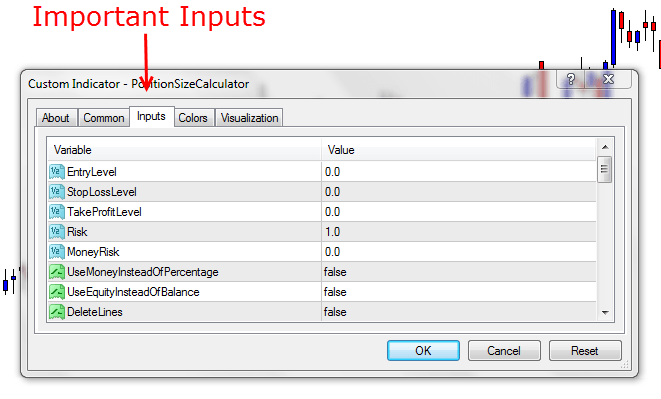661x399 pixels.
Task: Sort the list by Value column header
Action: (x=459, y=150)
